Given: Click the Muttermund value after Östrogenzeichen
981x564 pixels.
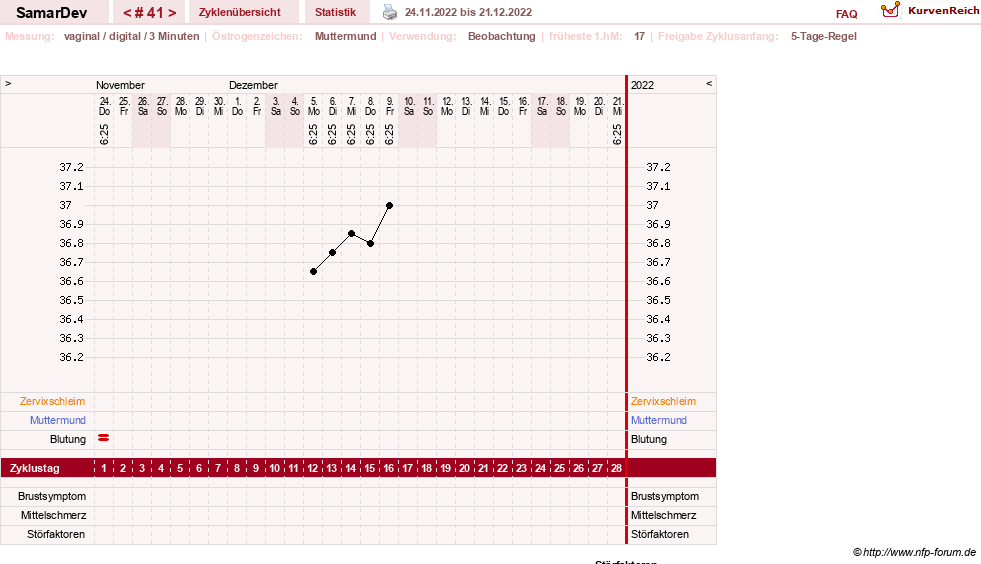Looking at the screenshot, I should point(346,36).
